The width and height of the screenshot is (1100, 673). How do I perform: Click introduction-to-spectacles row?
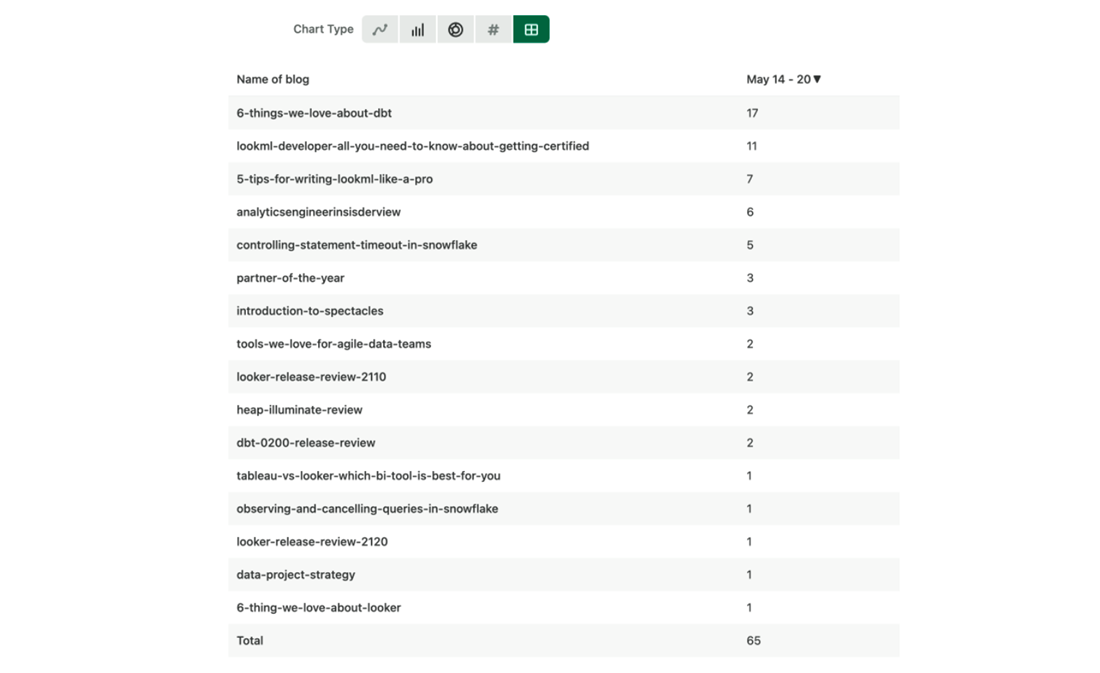(564, 311)
